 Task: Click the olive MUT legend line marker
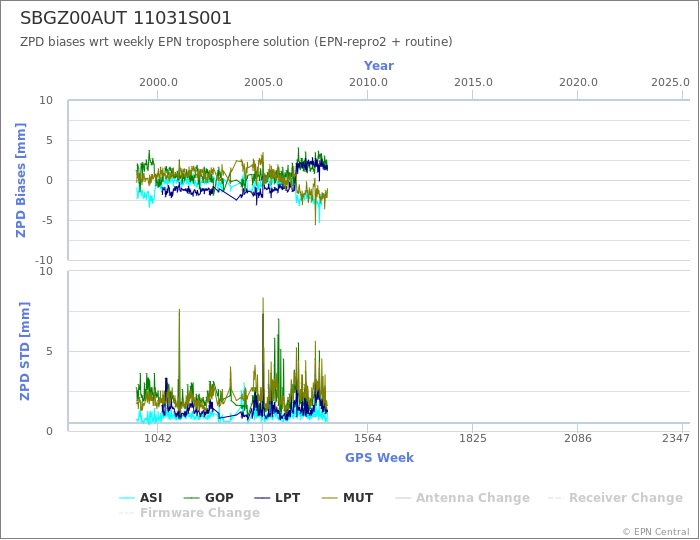tap(329, 498)
